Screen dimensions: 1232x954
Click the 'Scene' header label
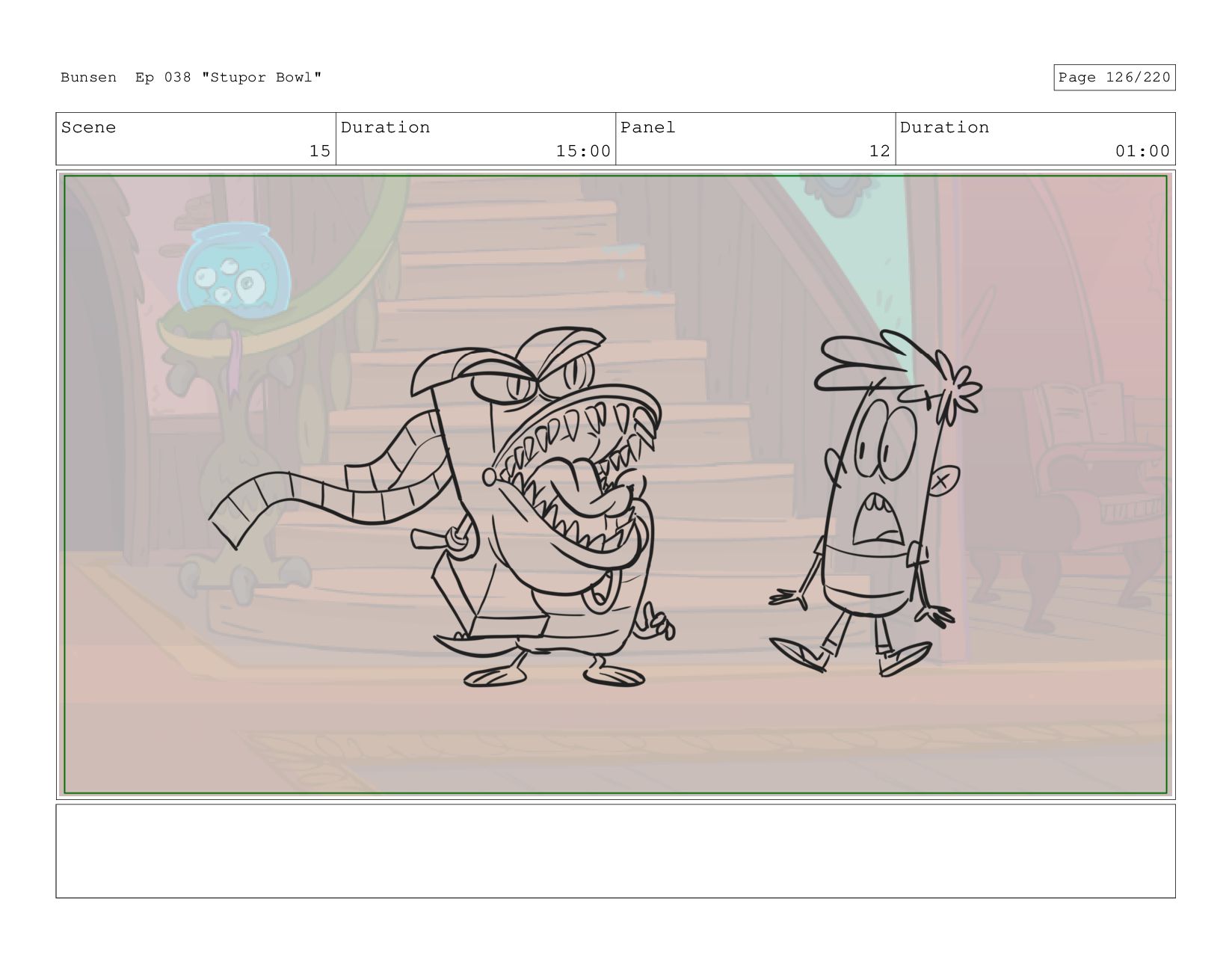pyautogui.click(x=88, y=127)
